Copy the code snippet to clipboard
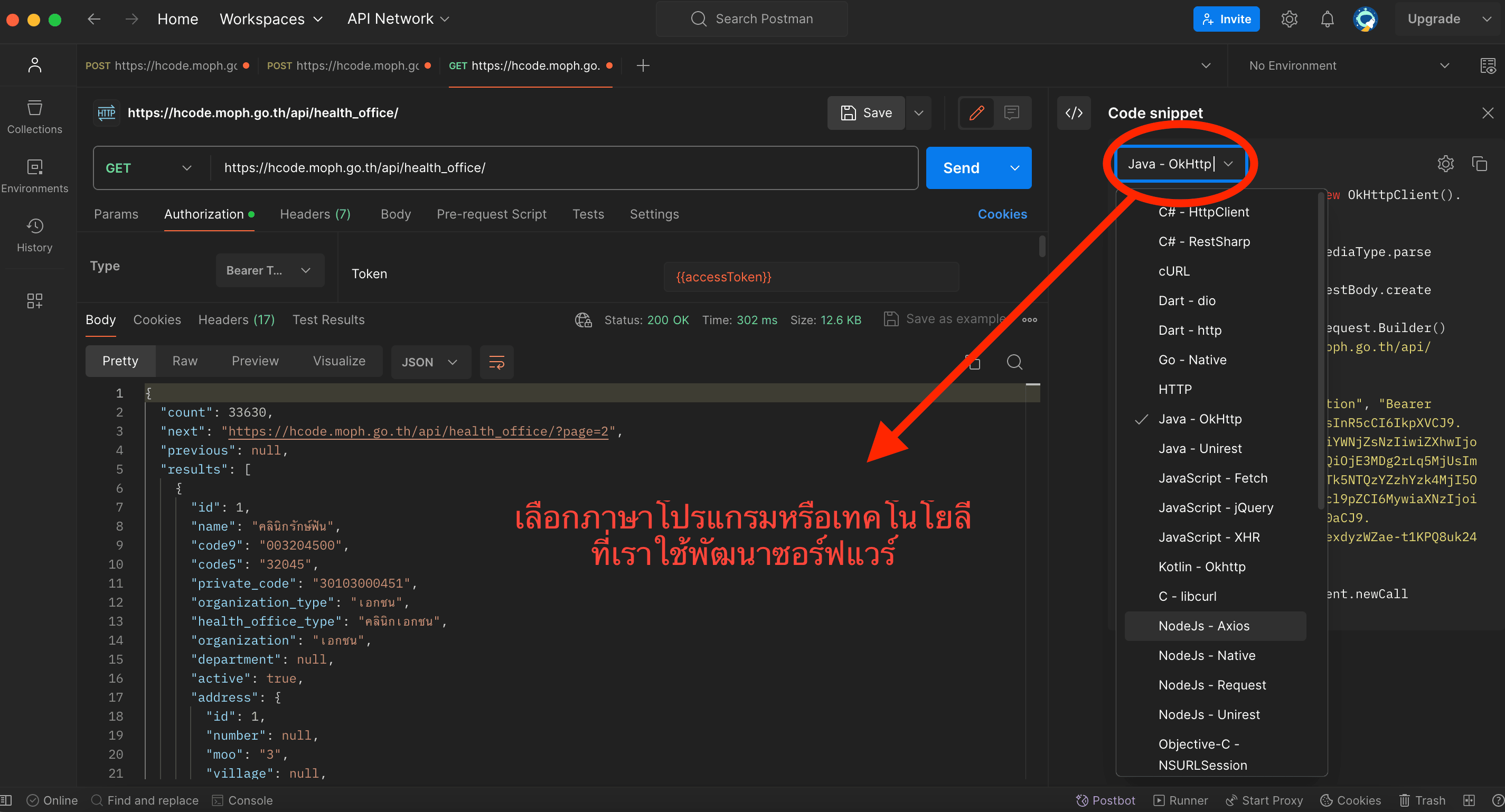Screen dimensions: 1505x812 point(1479,164)
